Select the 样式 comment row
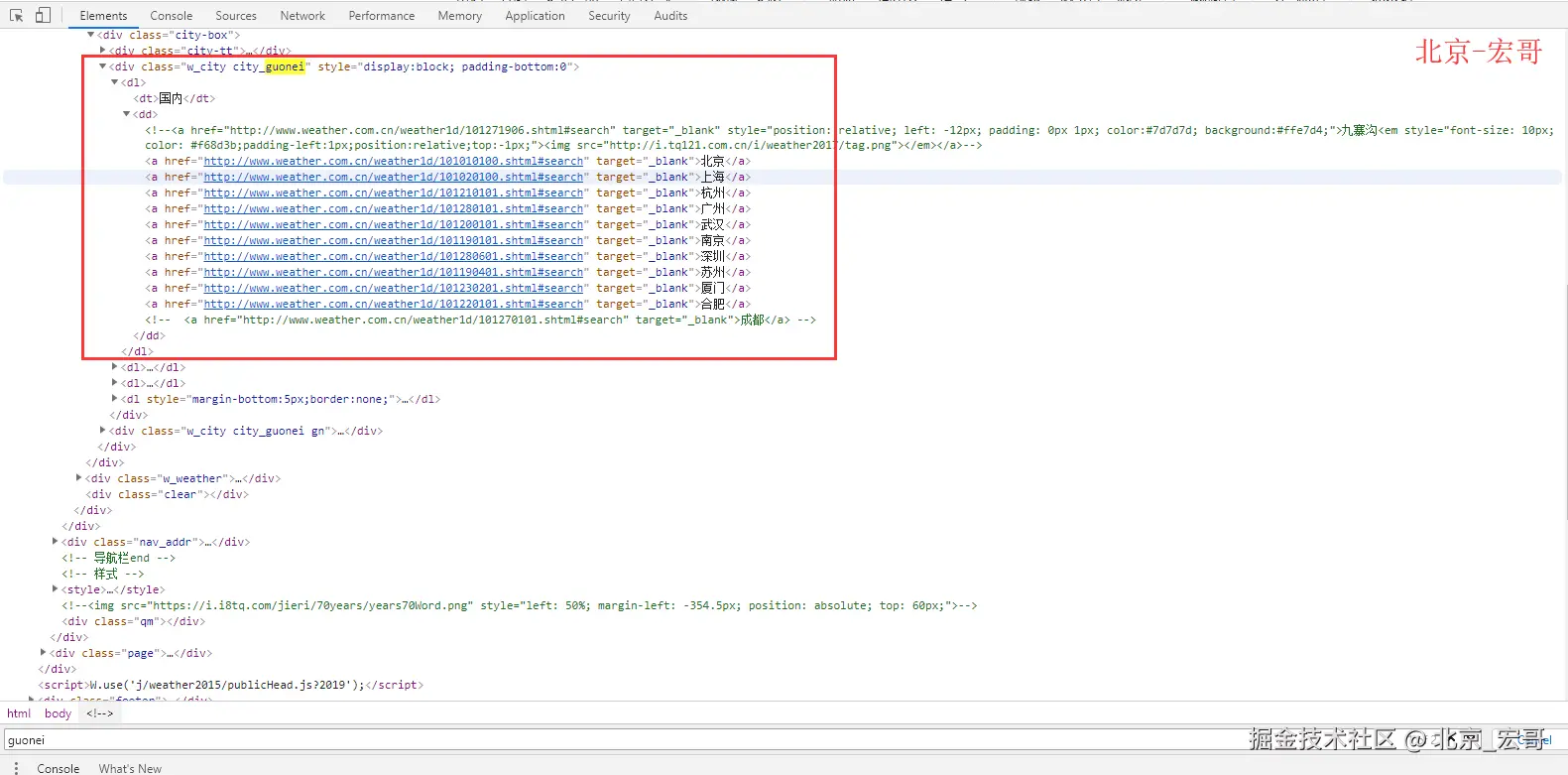1568x775 pixels. click(103, 574)
